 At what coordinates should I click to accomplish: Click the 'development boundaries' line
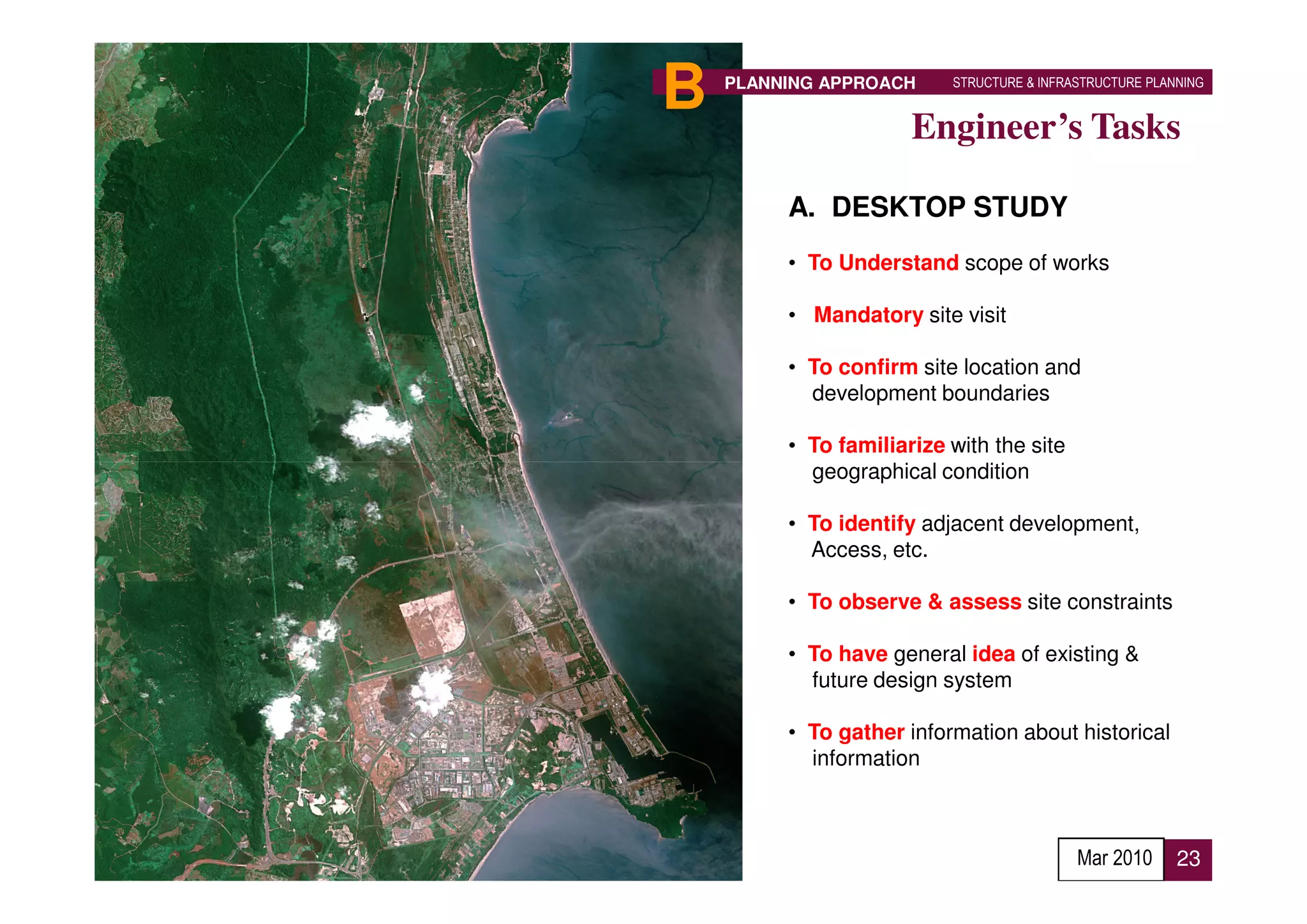point(930,394)
